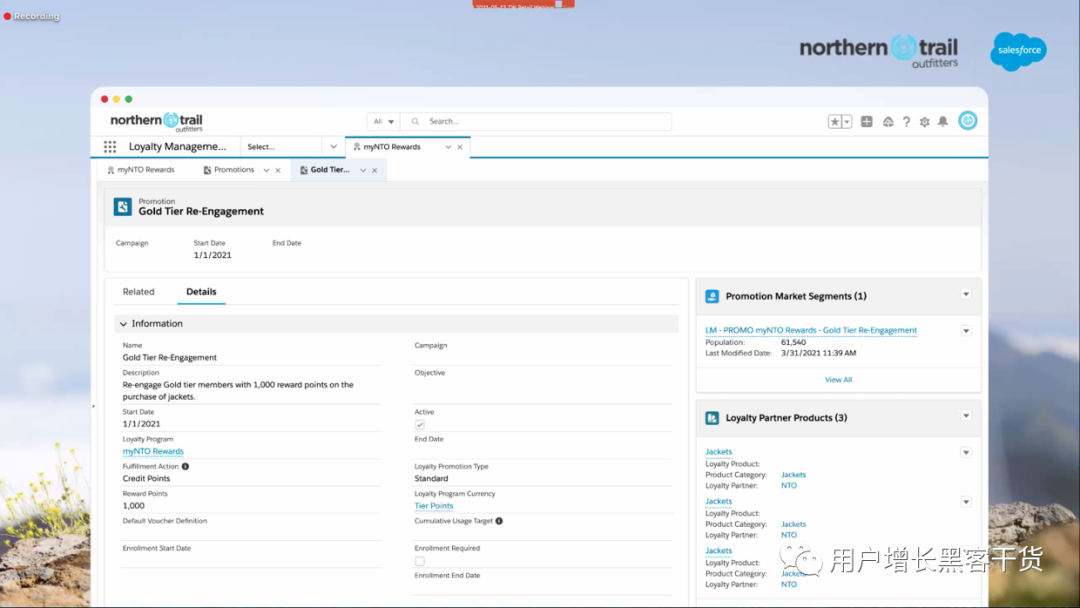Toggle the Active checkbox
The image size is (1080, 608).
pyautogui.click(x=419, y=425)
